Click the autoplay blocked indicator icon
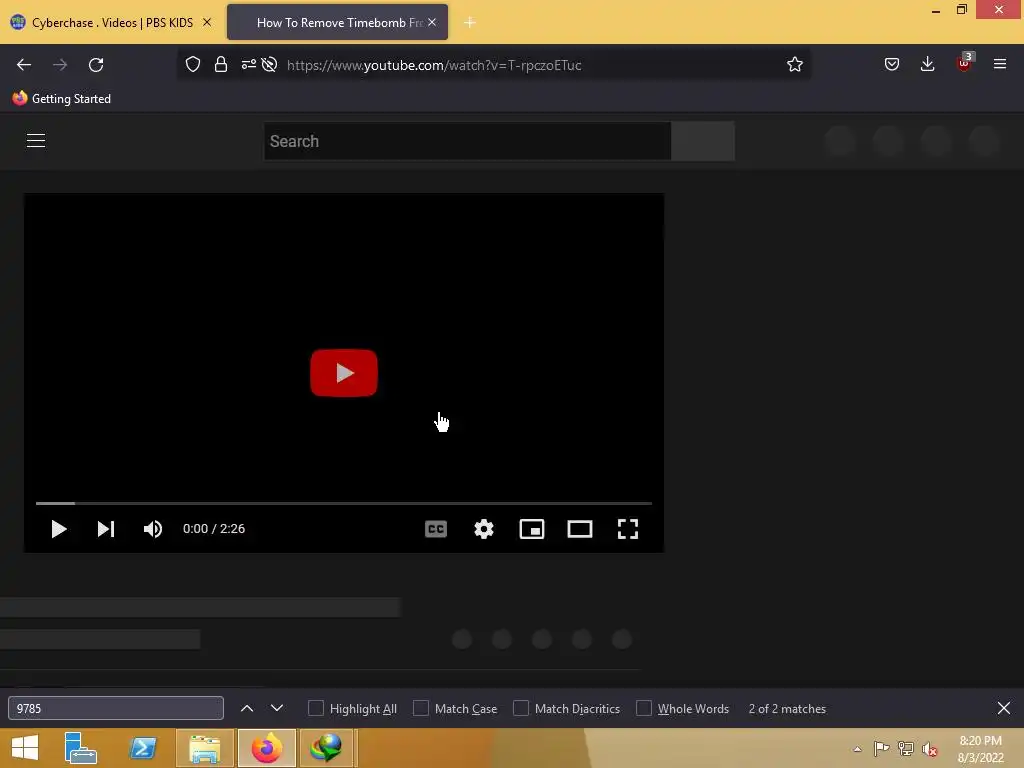 point(269,65)
